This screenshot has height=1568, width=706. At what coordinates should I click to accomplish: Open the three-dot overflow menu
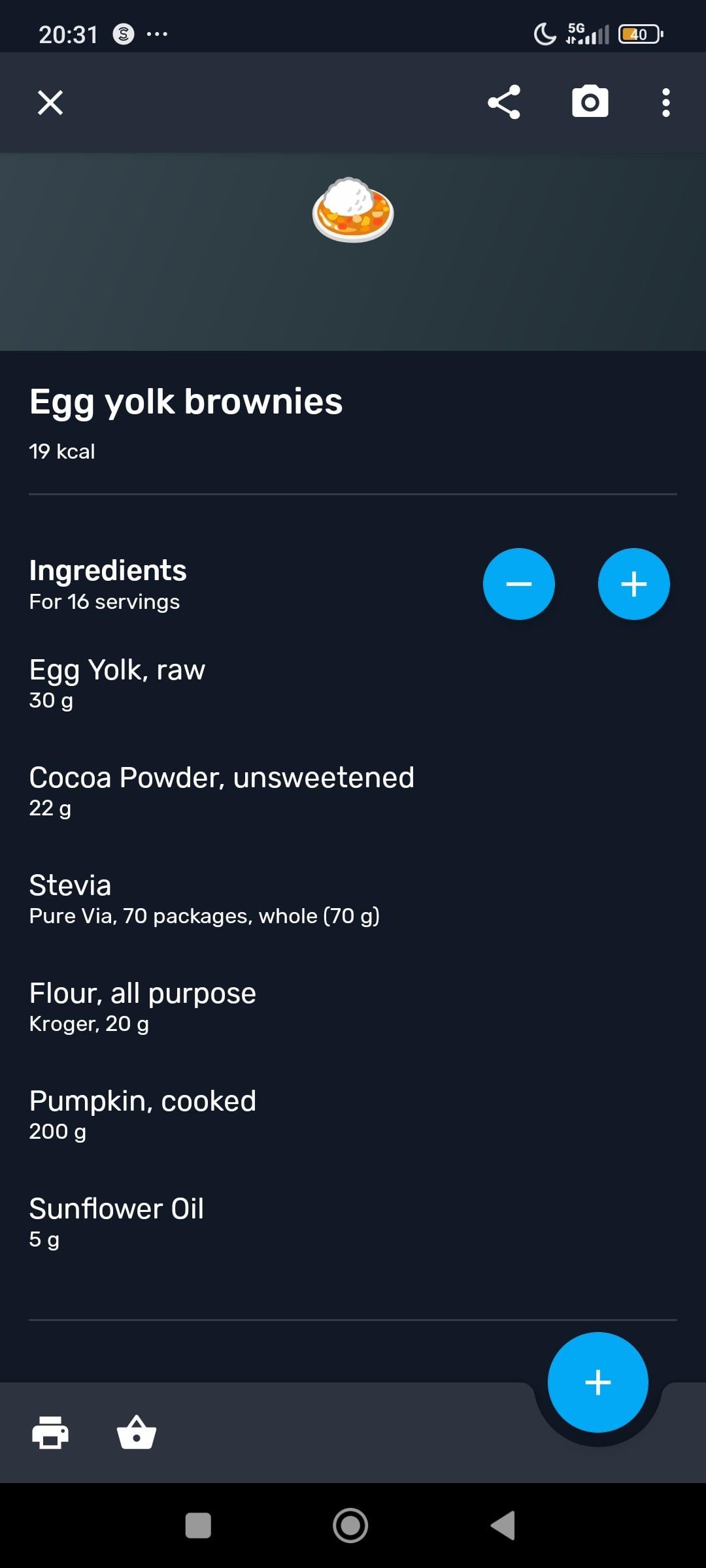(665, 103)
